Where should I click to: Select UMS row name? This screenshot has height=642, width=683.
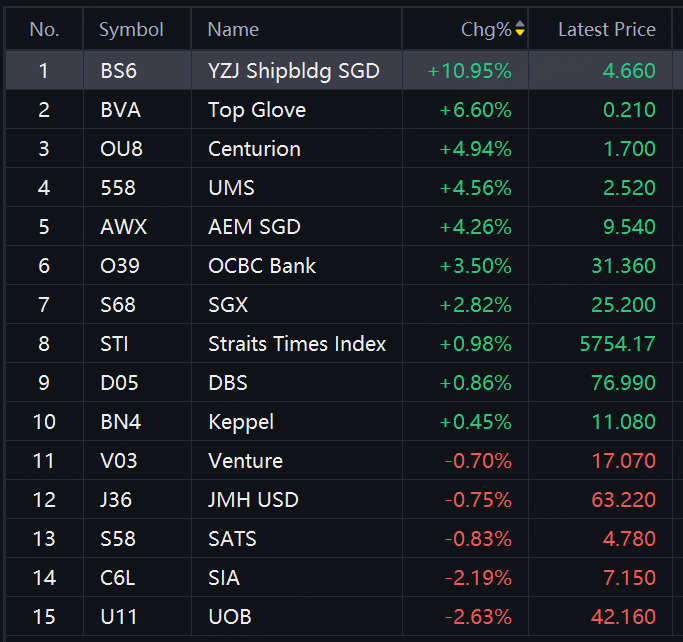tap(231, 188)
